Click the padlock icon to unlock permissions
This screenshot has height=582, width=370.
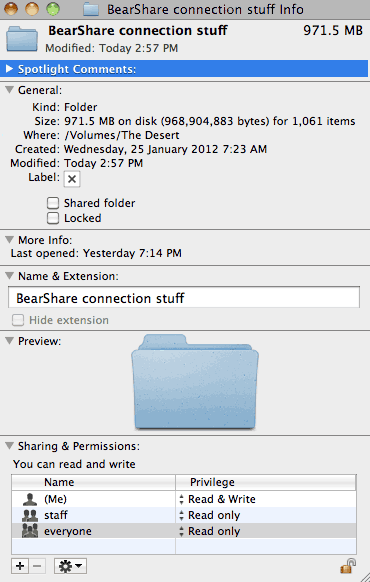point(348,566)
